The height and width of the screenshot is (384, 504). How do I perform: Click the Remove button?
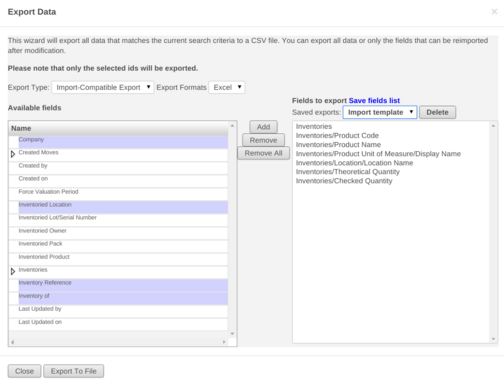pos(263,140)
